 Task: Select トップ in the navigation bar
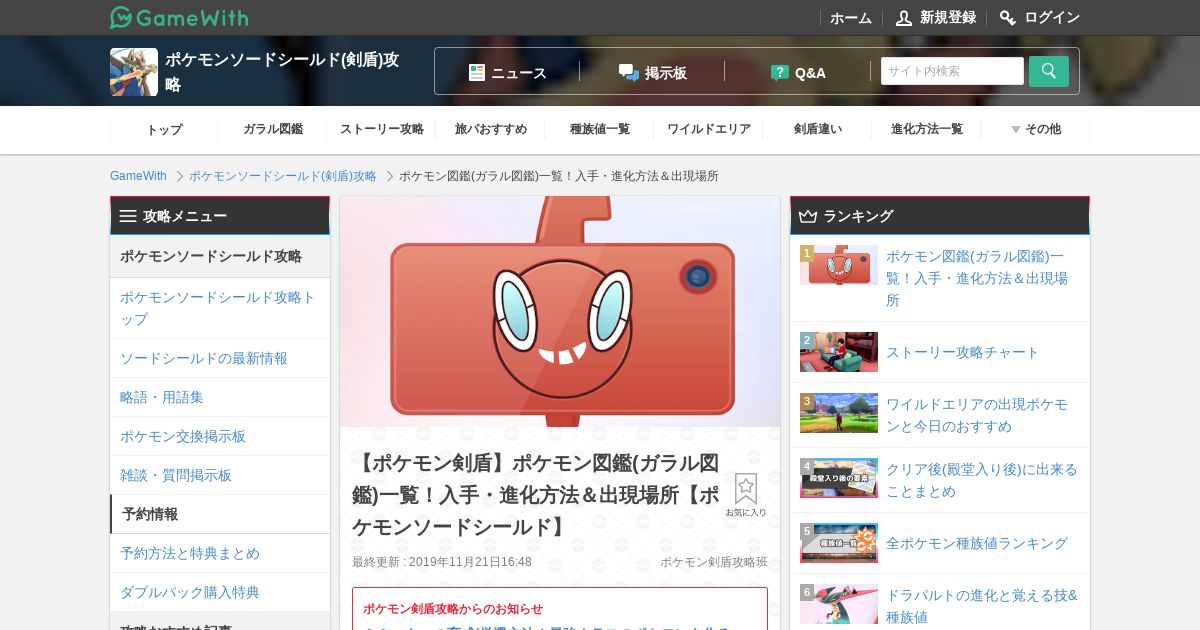[x=164, y=129]
